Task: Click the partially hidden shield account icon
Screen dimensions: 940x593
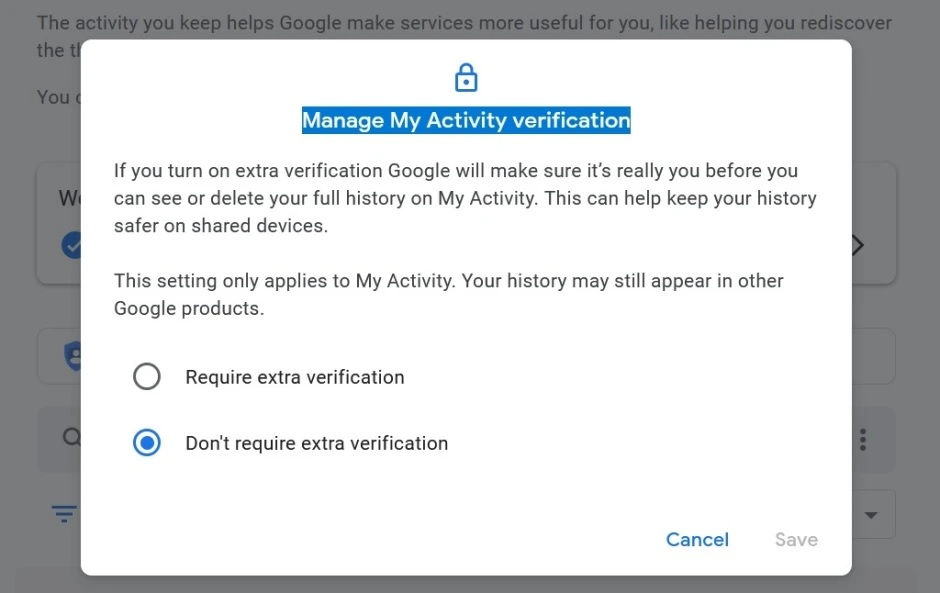Action: (x=72, y=356)
